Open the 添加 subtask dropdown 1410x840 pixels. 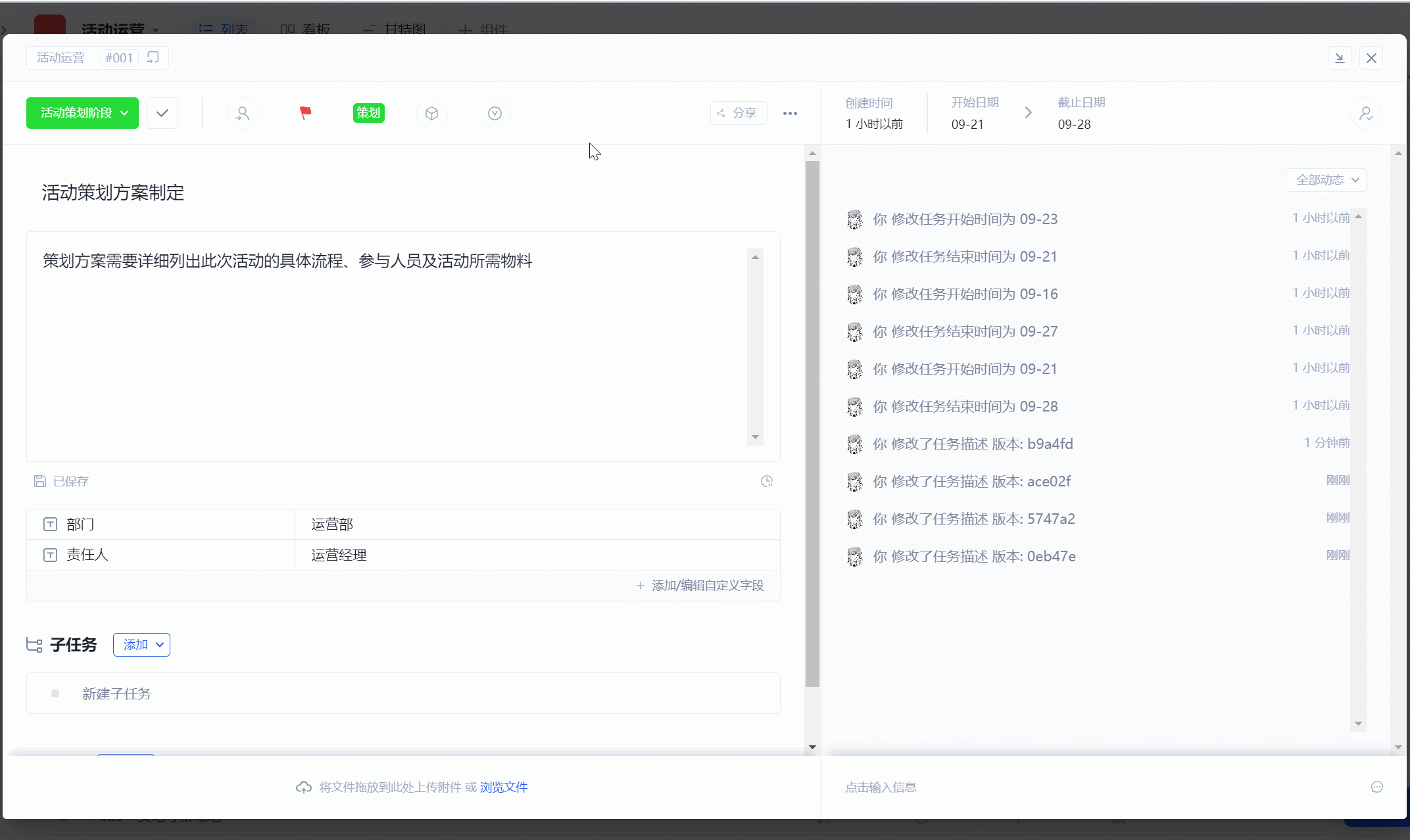141,645
